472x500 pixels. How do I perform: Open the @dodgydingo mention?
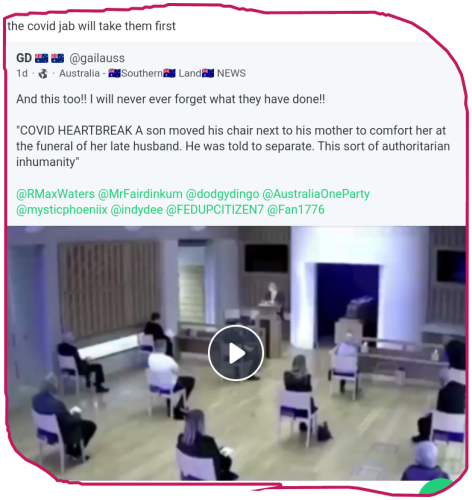[222, 194]
